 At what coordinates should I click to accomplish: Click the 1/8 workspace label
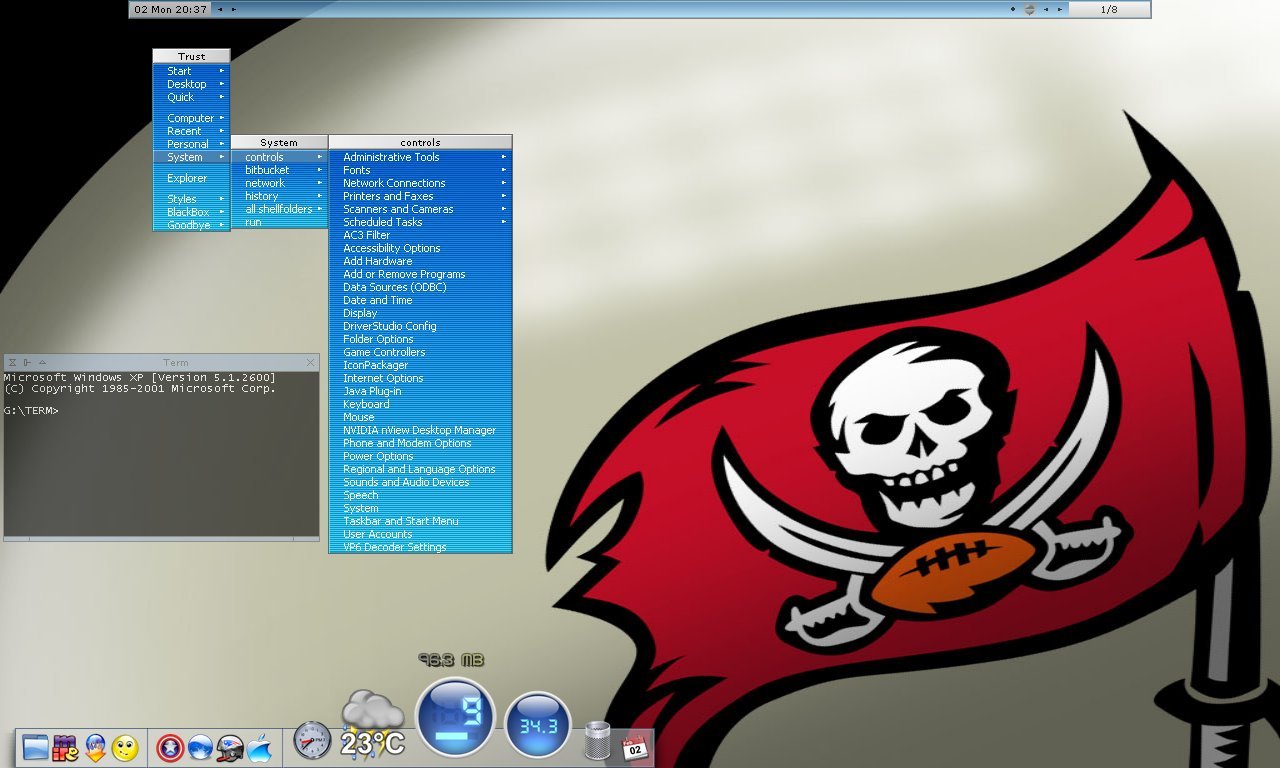(1109, 9)
